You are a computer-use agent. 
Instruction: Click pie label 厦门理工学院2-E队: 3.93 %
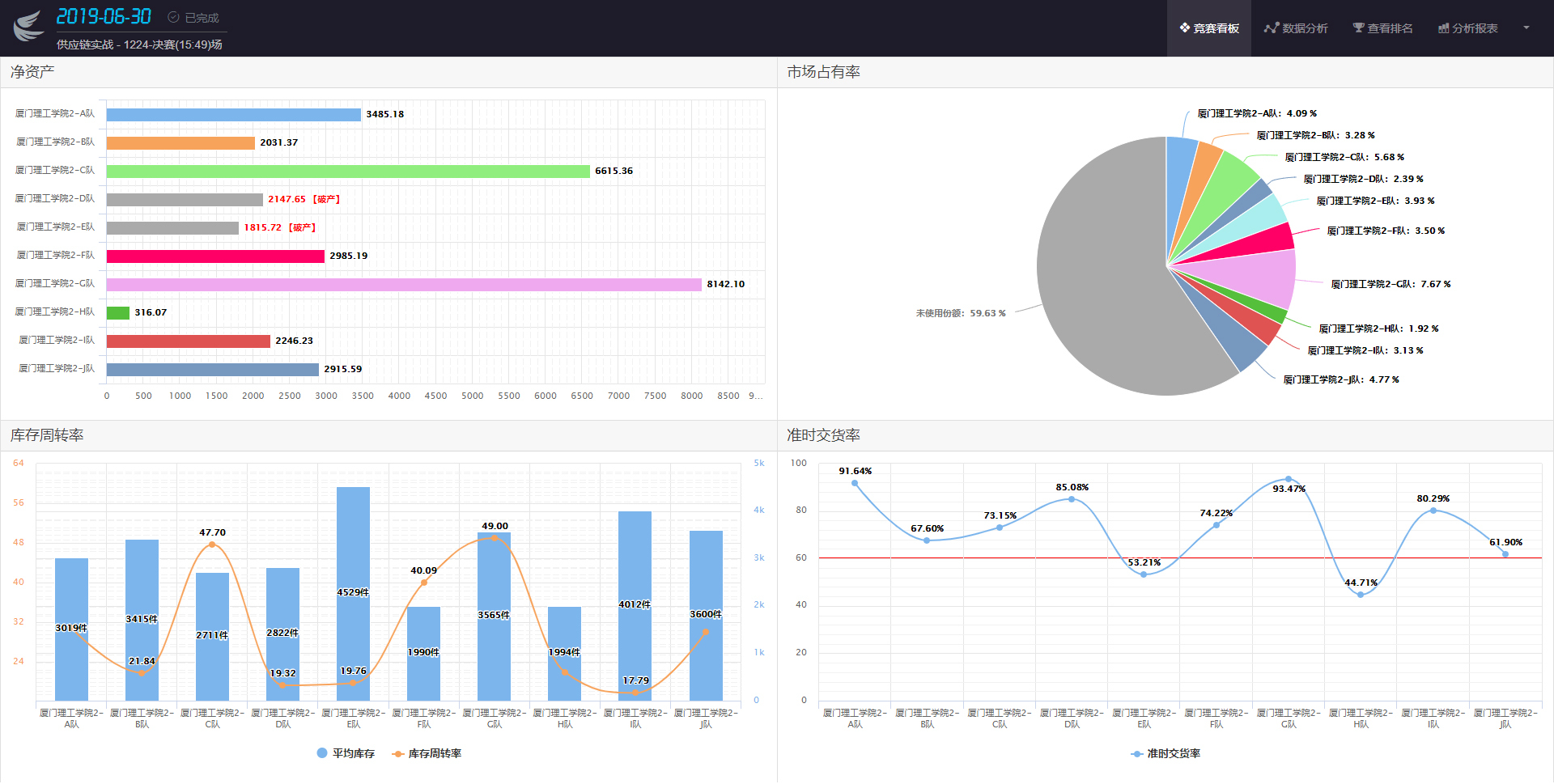(x=1375, y=201)
